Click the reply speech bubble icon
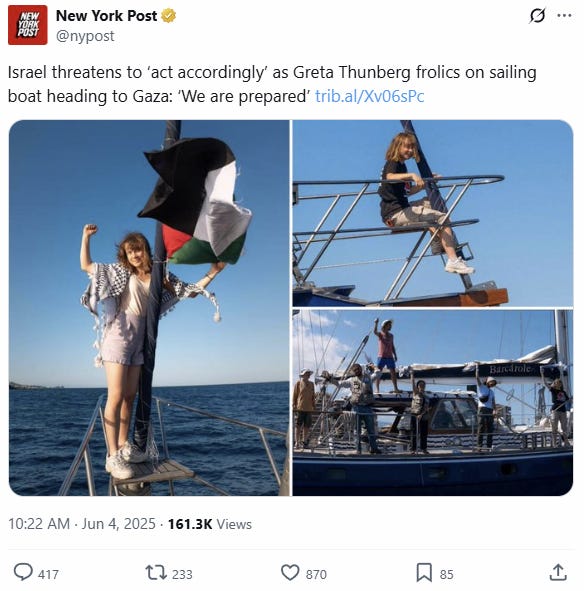584x591 pixels. [x=23, y=573]
